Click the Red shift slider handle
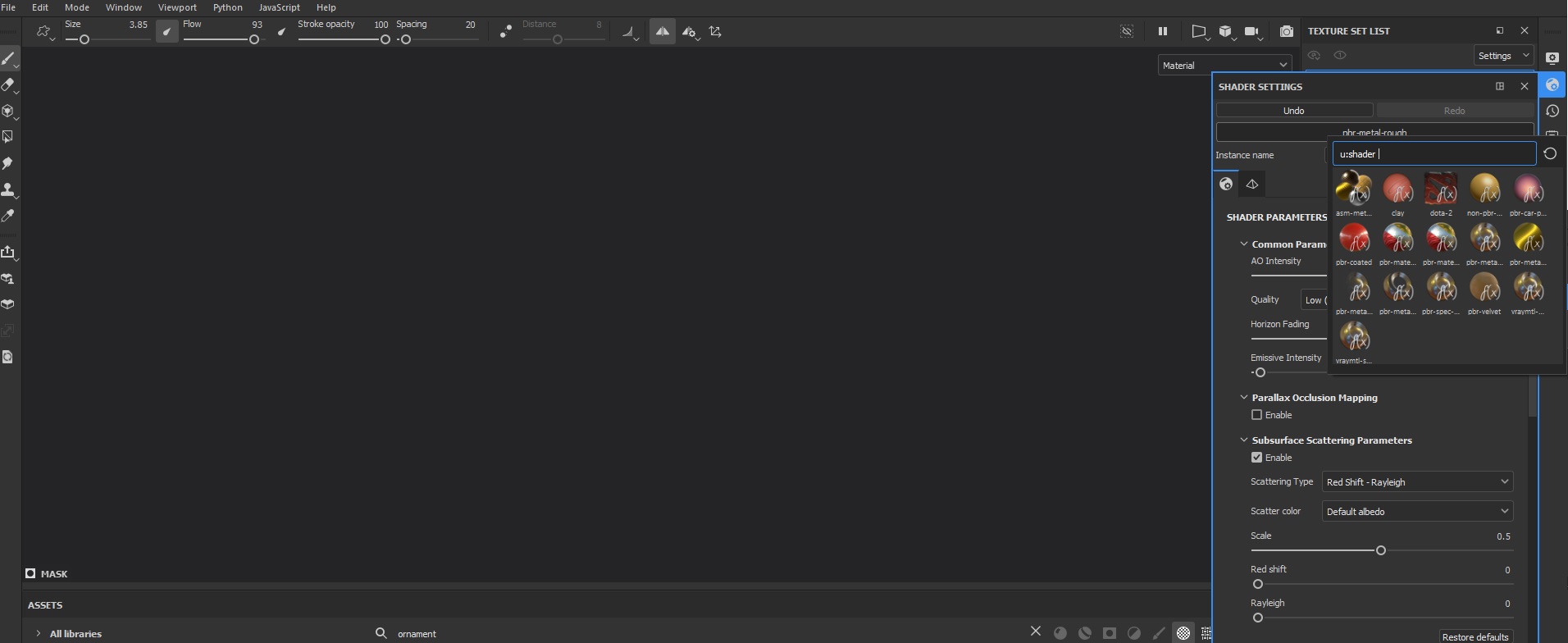The height and width of the screenshot is (643, 1568). click(x=1258, y=584)
